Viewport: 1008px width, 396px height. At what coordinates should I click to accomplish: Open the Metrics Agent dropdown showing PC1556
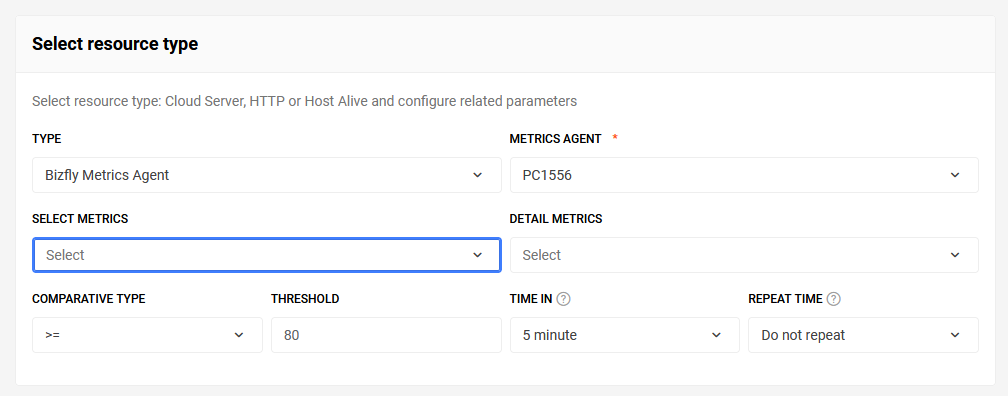(x=744, y=175)
